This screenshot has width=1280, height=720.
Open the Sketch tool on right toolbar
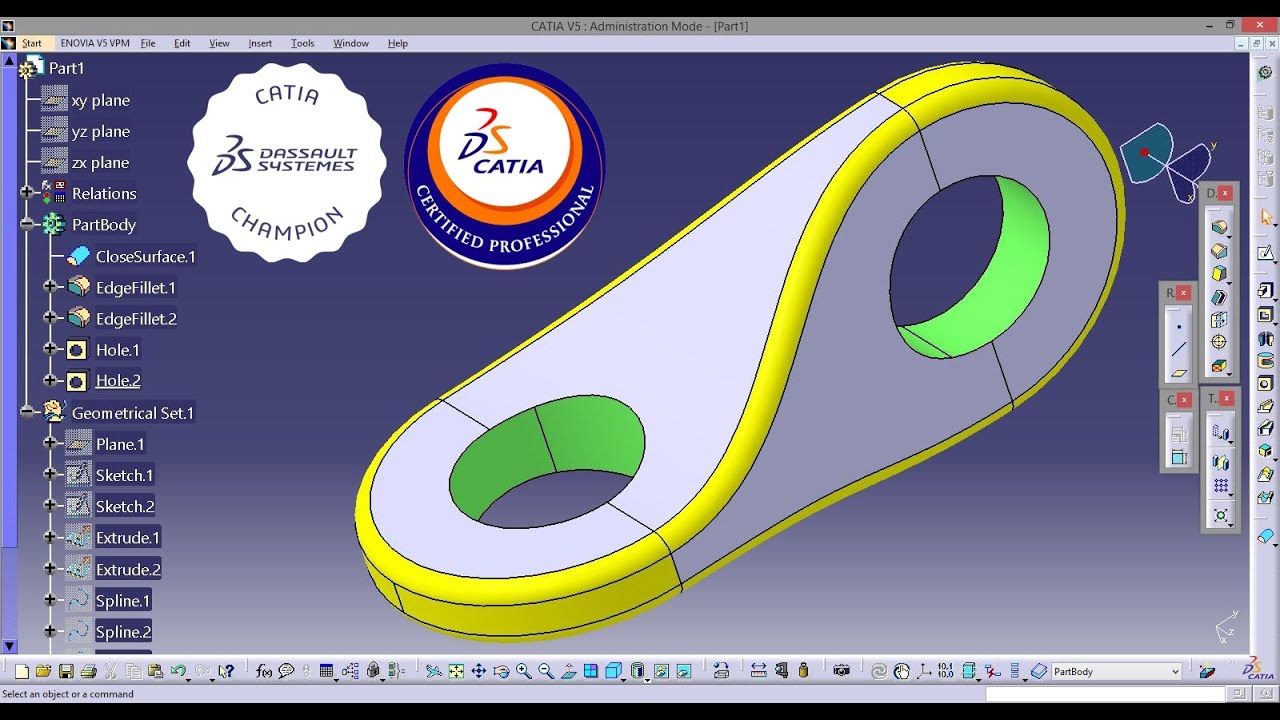[1265, 253]
